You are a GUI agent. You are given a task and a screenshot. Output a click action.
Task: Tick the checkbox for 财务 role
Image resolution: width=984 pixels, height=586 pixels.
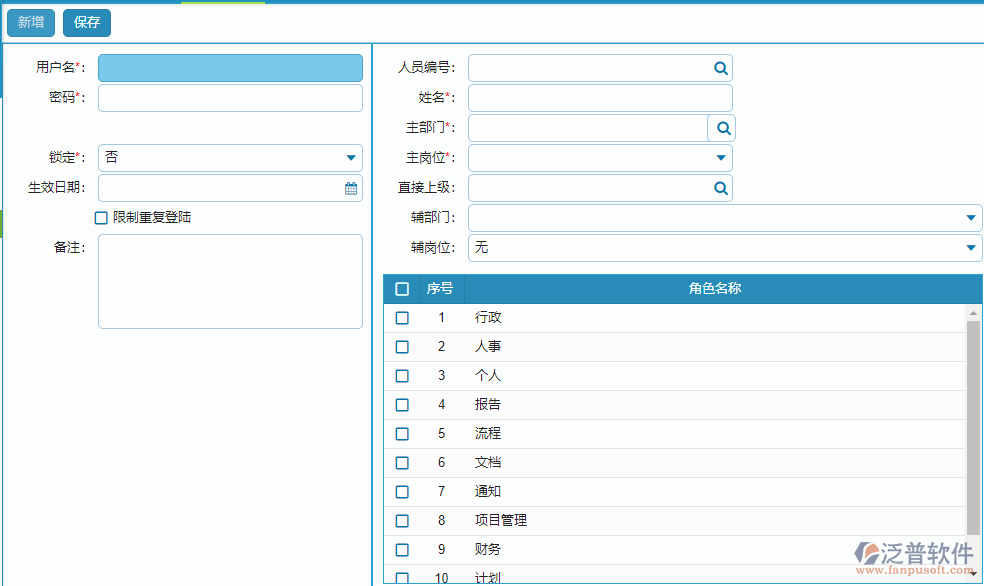click(x=402, y=549)
